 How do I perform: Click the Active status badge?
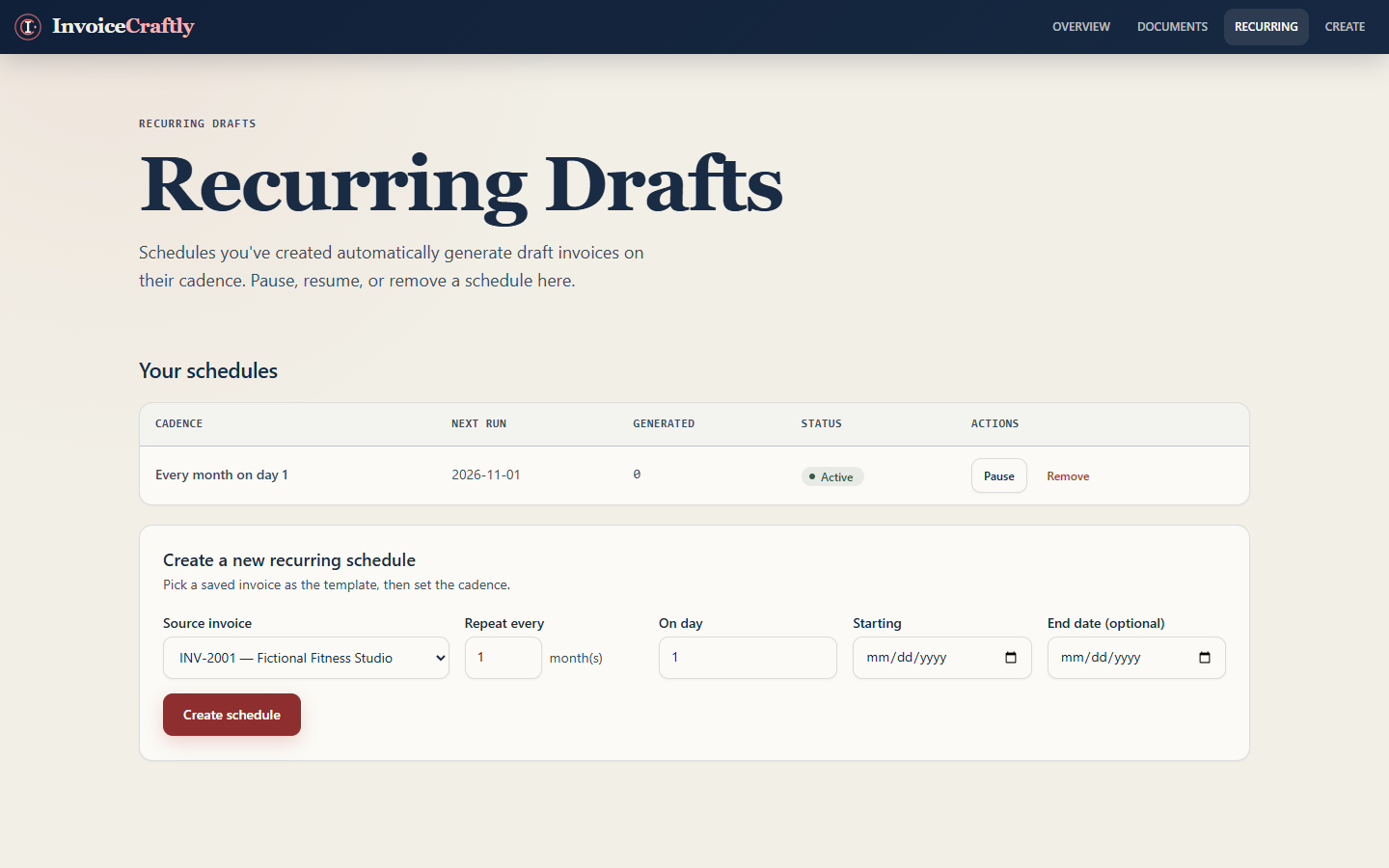(832, 476)
